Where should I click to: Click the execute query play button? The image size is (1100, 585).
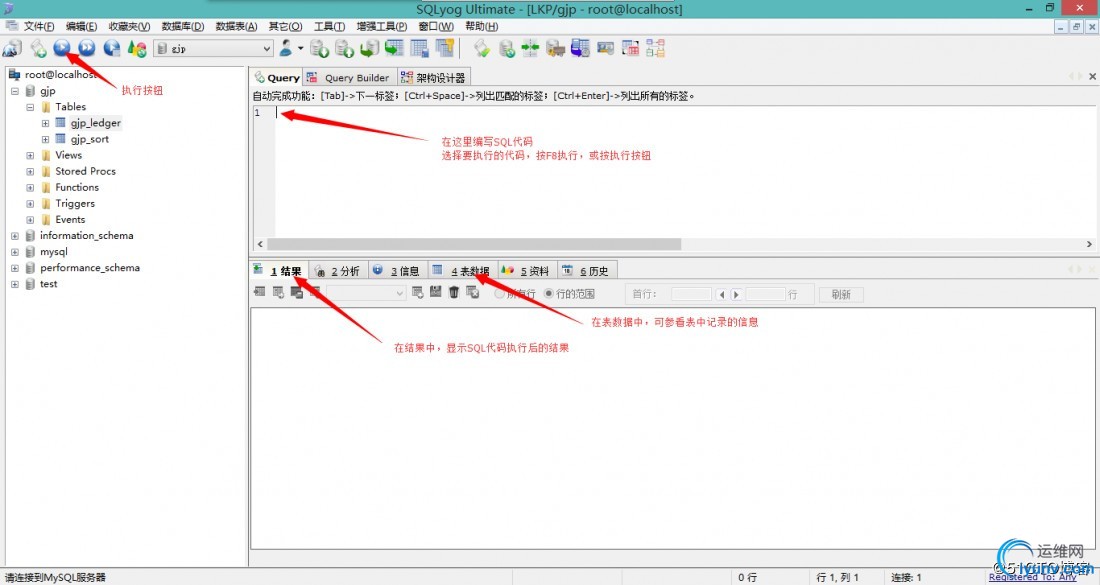62,48
